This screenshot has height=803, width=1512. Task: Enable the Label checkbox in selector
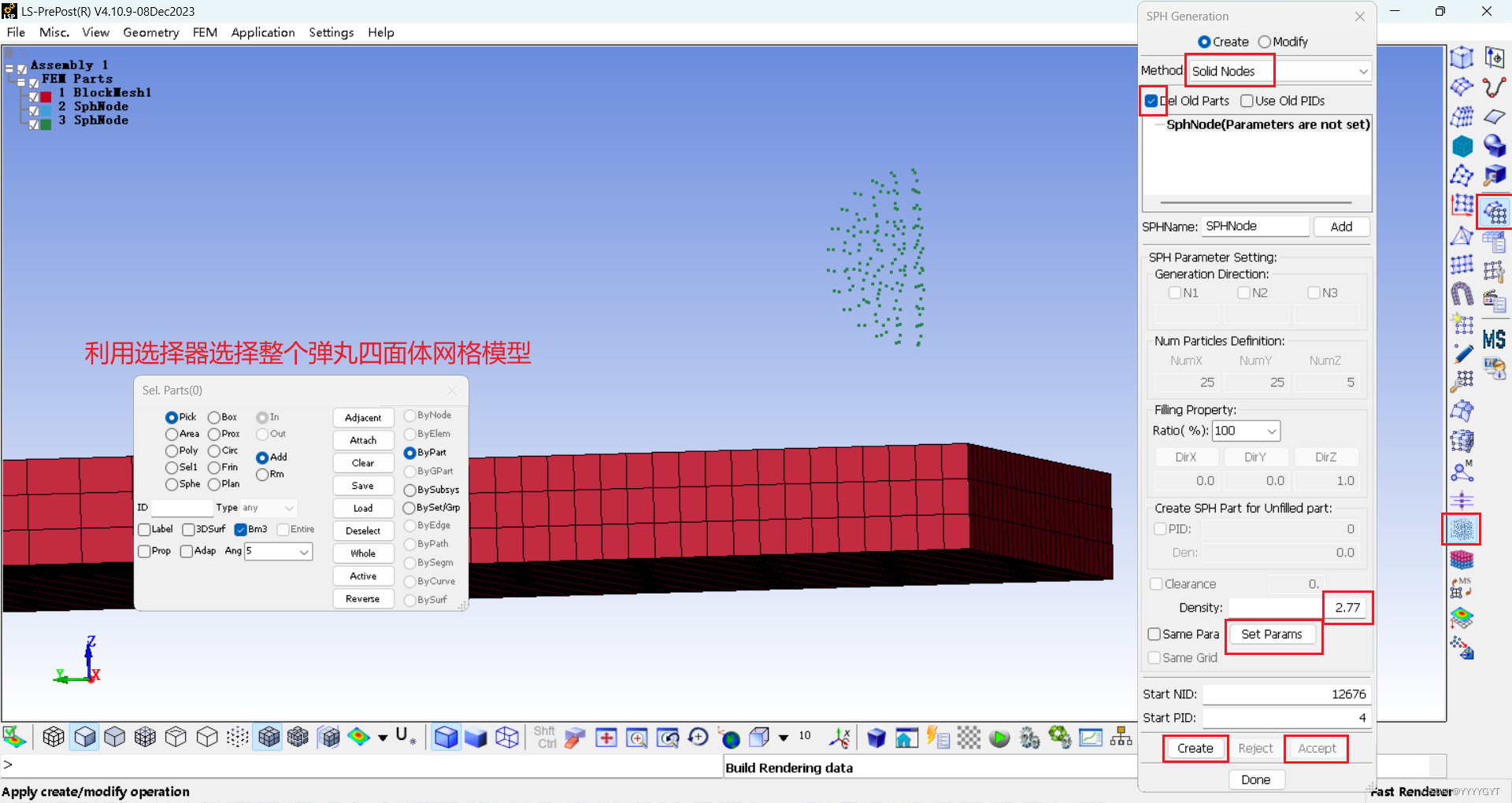[x=144, y=530]
